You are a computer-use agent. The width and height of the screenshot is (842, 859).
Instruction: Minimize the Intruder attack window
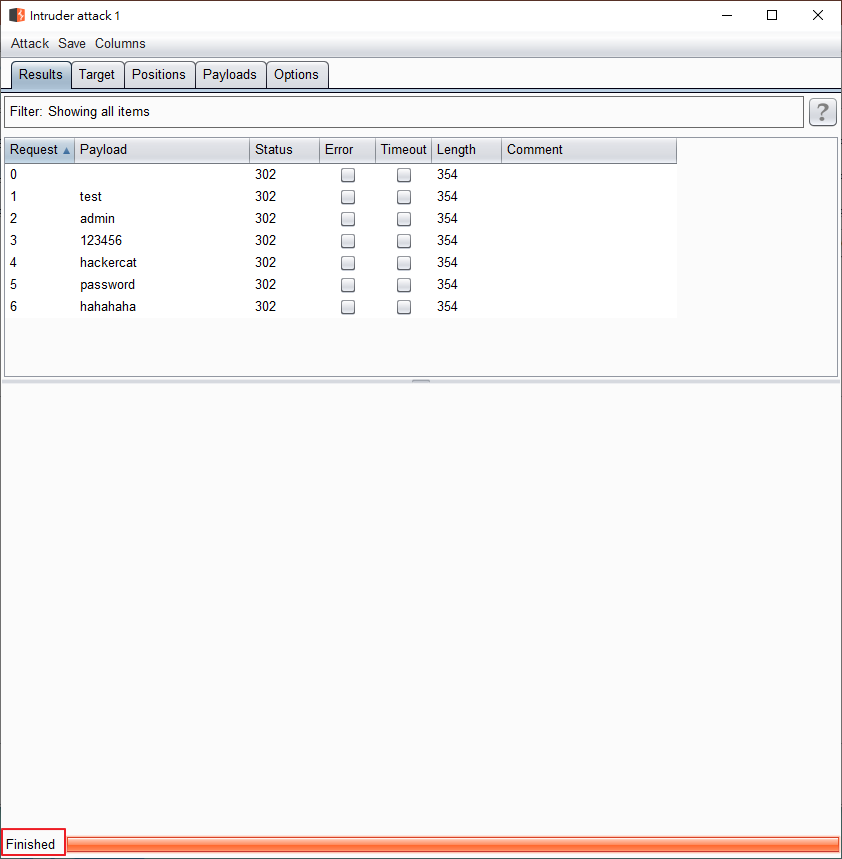coord(727,15)
